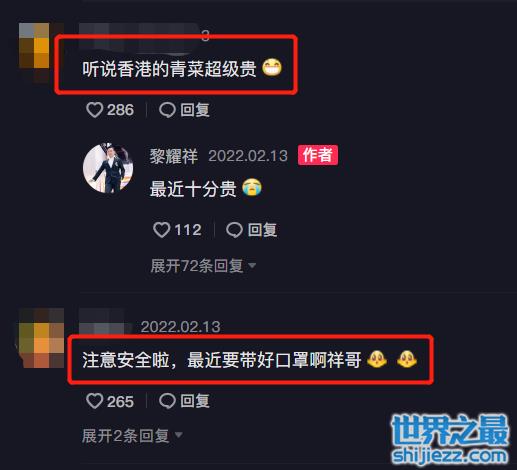Like the comment with 286 likes
Screen dimensions: 517x470
tap(95, 110)
